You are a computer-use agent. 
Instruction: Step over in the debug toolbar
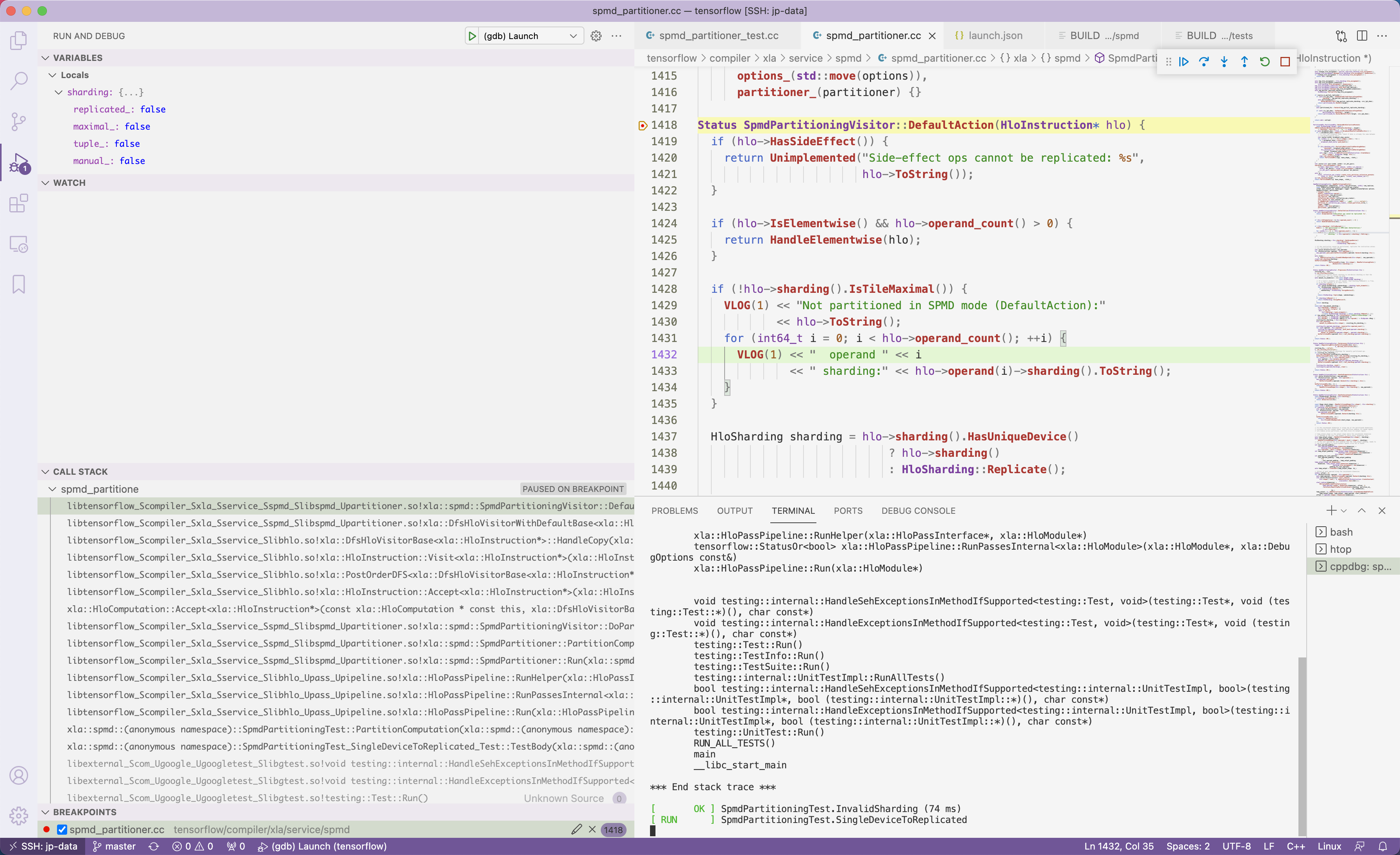[1204, 61]
